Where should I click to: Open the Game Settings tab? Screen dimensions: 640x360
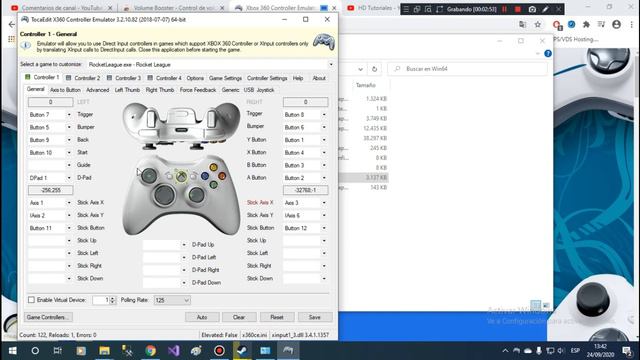[225, 78]
